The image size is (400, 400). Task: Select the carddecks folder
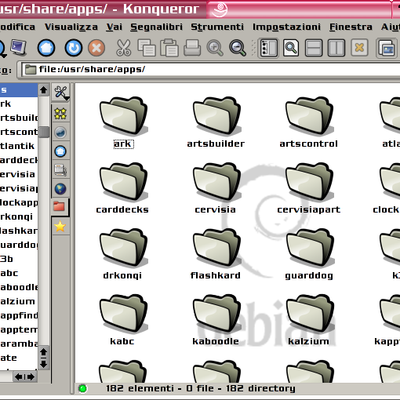click(x=123, y=189)
